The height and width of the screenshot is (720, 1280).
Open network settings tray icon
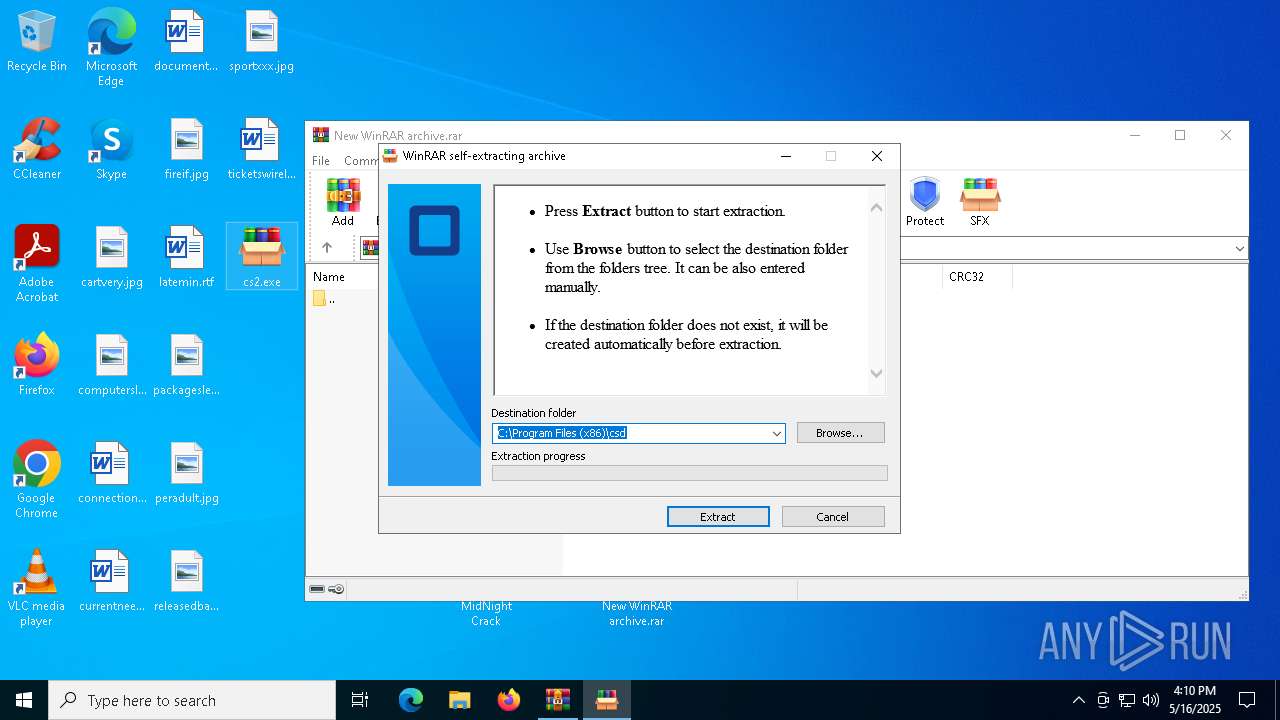(x=1127, y=700)
